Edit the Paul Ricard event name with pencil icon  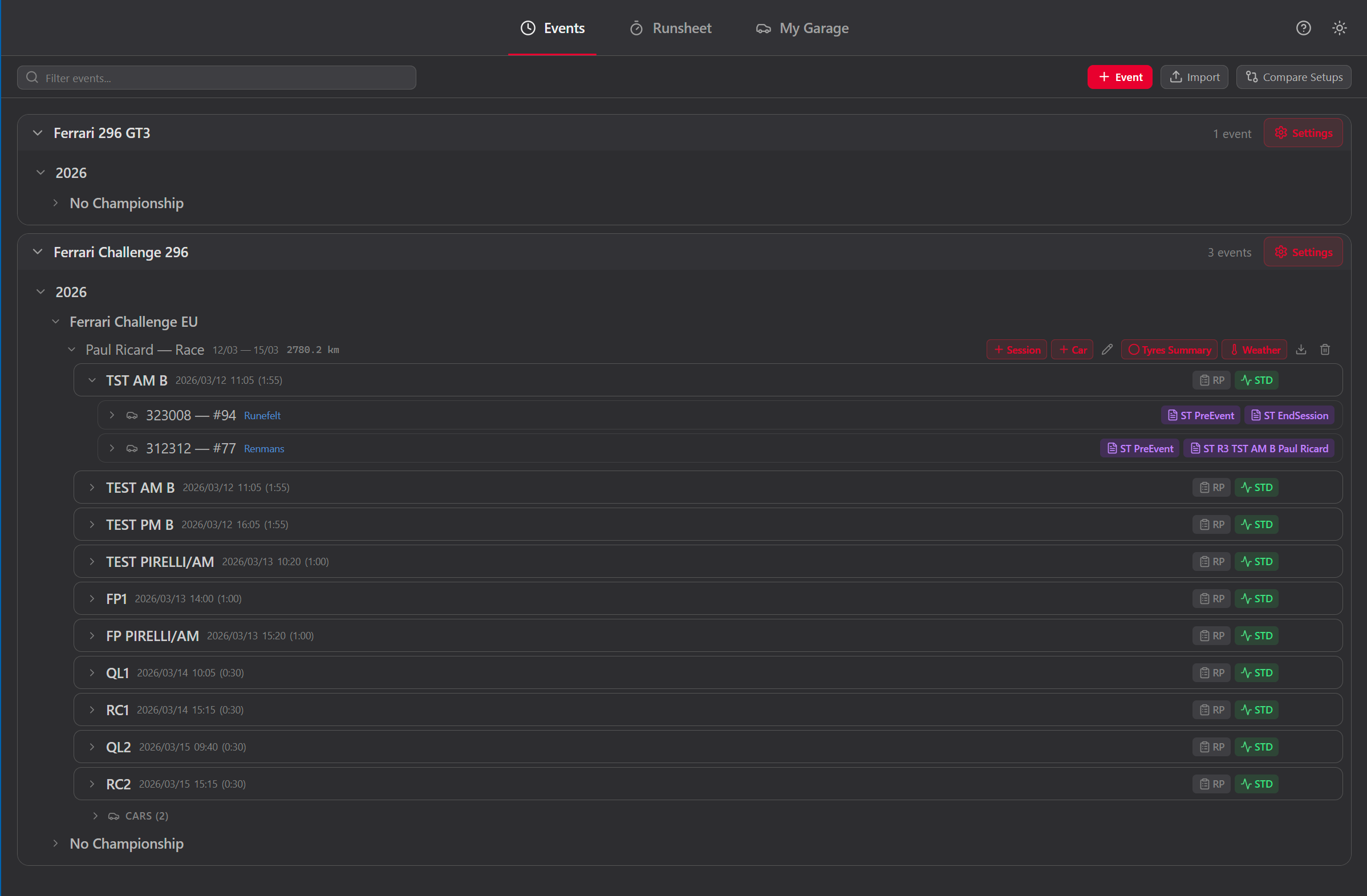pyautogui.click(x=1108, y=349)
